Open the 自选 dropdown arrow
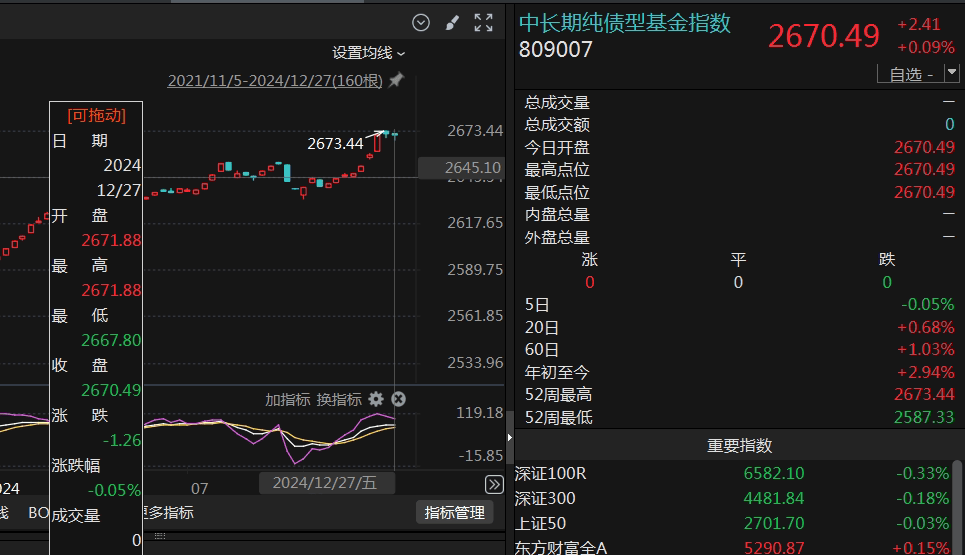The height and width of the screenshot is (555, 965). click(x=952, y=73)
